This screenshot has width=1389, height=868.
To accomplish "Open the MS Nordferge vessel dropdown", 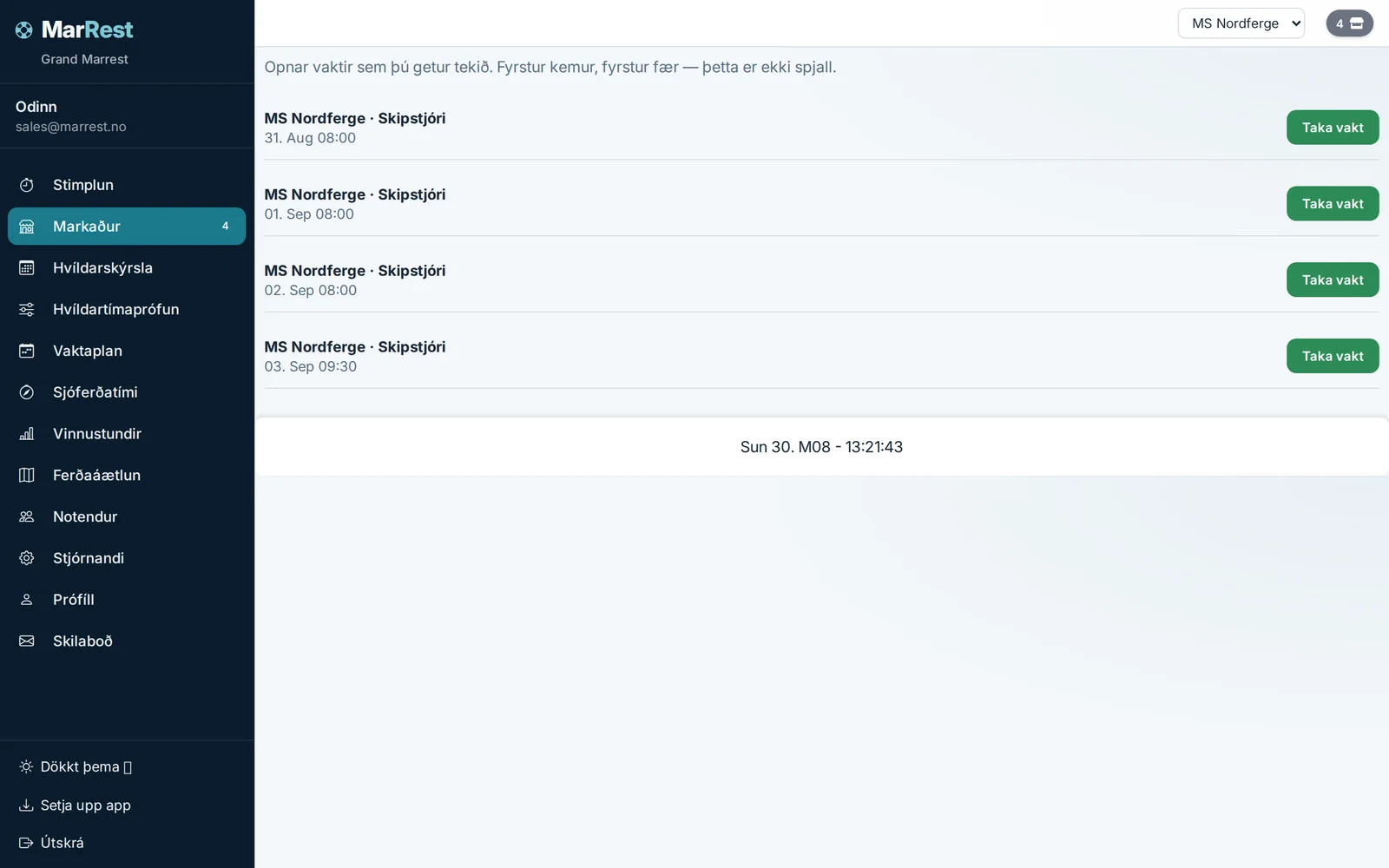I will (1241, 23).
